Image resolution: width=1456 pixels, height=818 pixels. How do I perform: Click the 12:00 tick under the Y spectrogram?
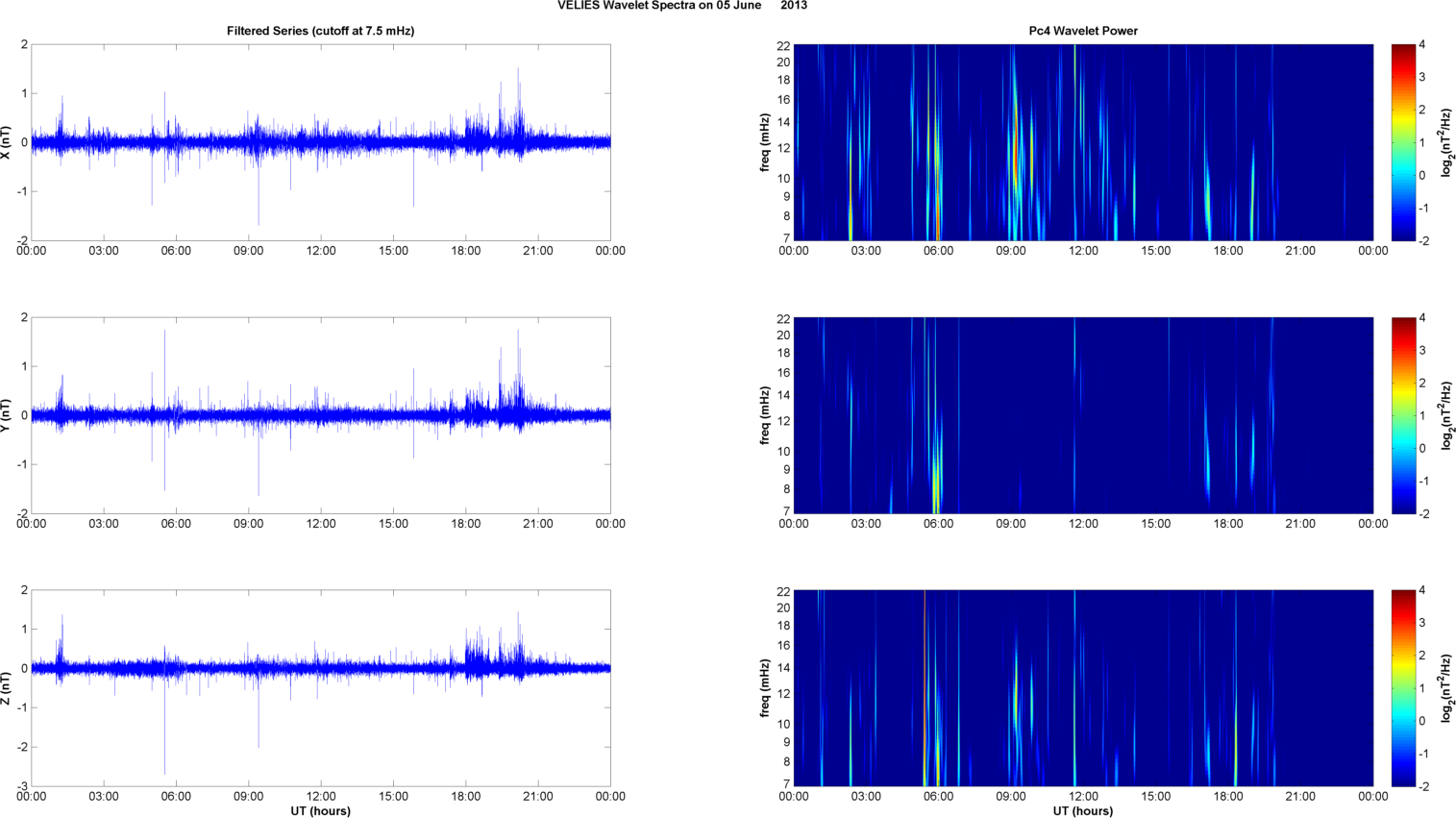point(1083,524)
